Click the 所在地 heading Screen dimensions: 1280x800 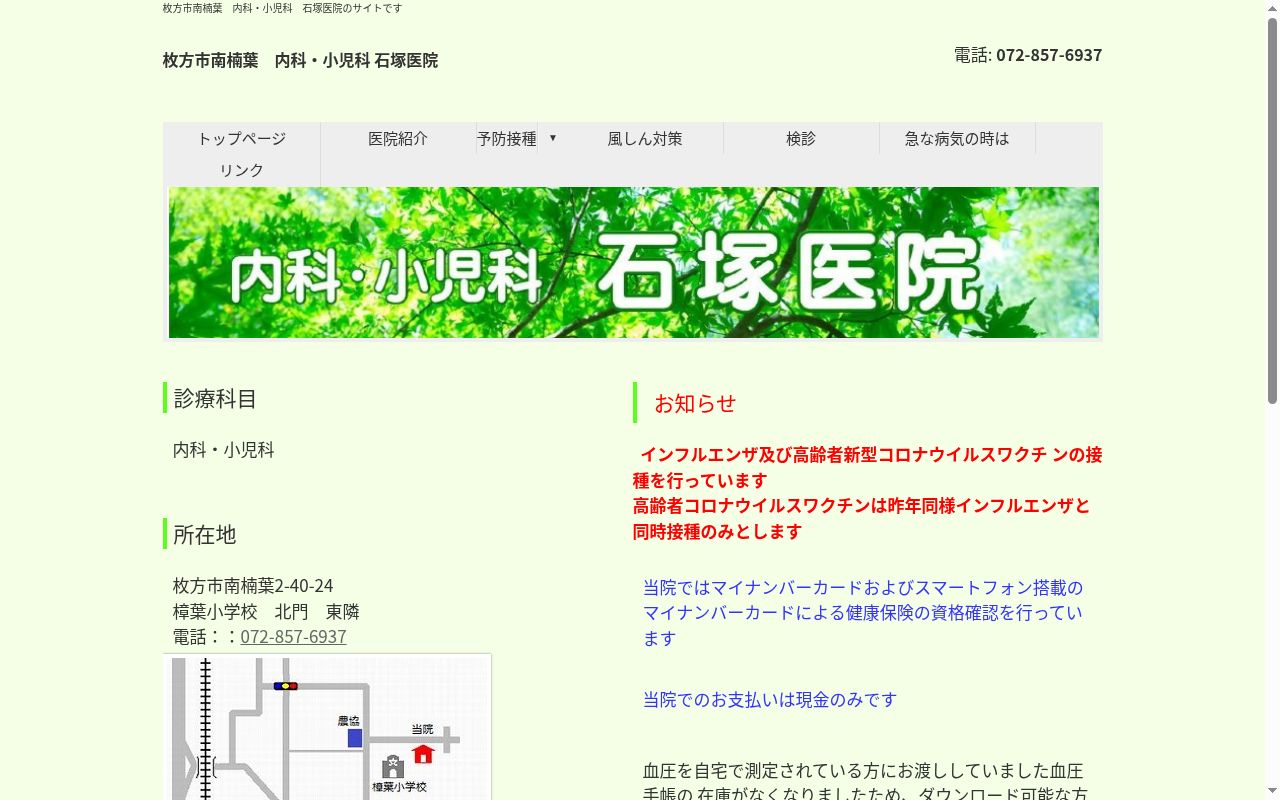tap(204, 534)
